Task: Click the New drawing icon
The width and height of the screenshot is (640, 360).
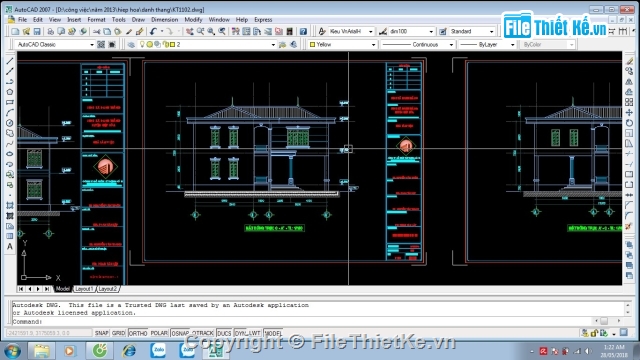Action: [x=16, y=31]
